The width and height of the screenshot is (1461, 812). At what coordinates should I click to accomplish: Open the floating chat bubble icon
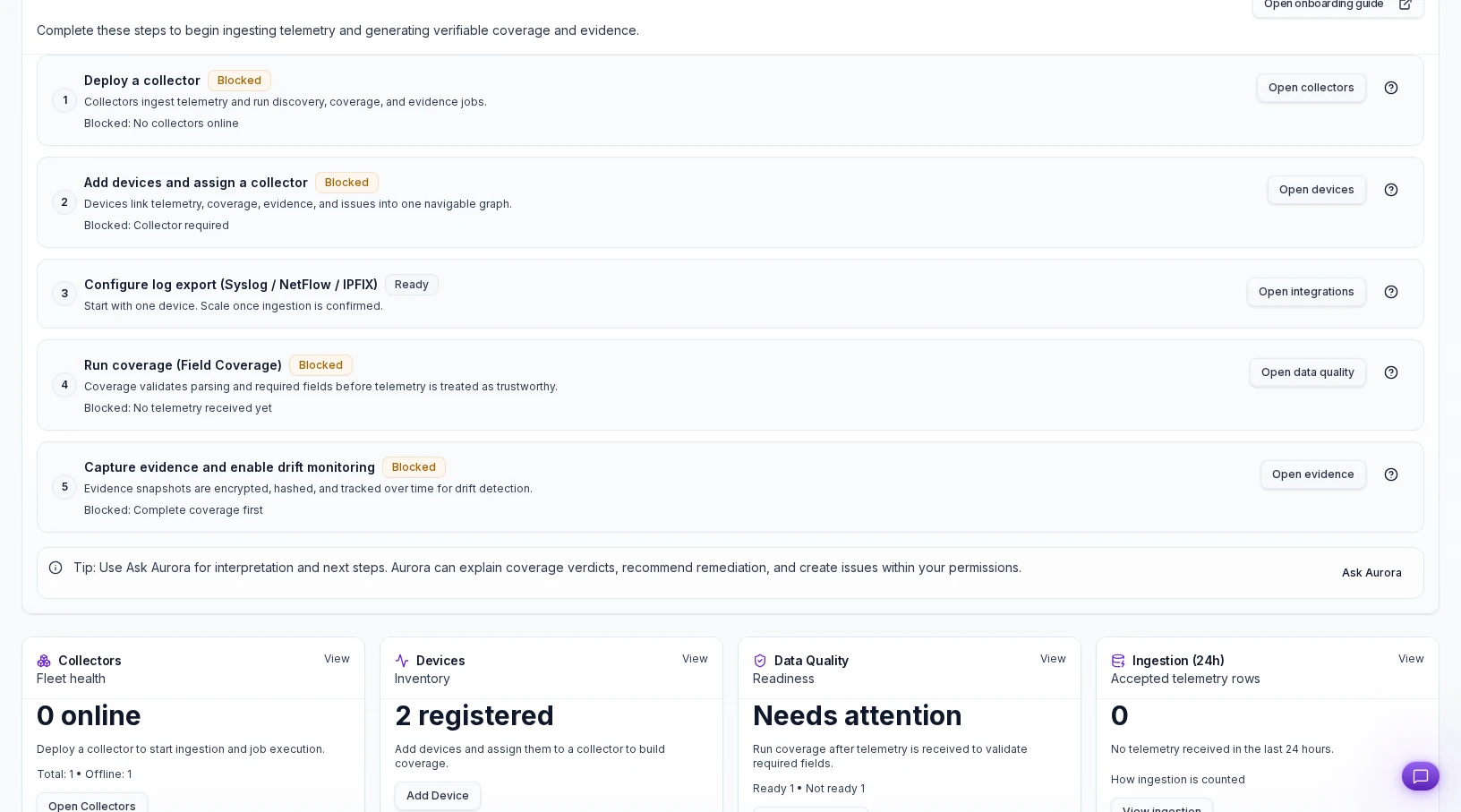1420,776
